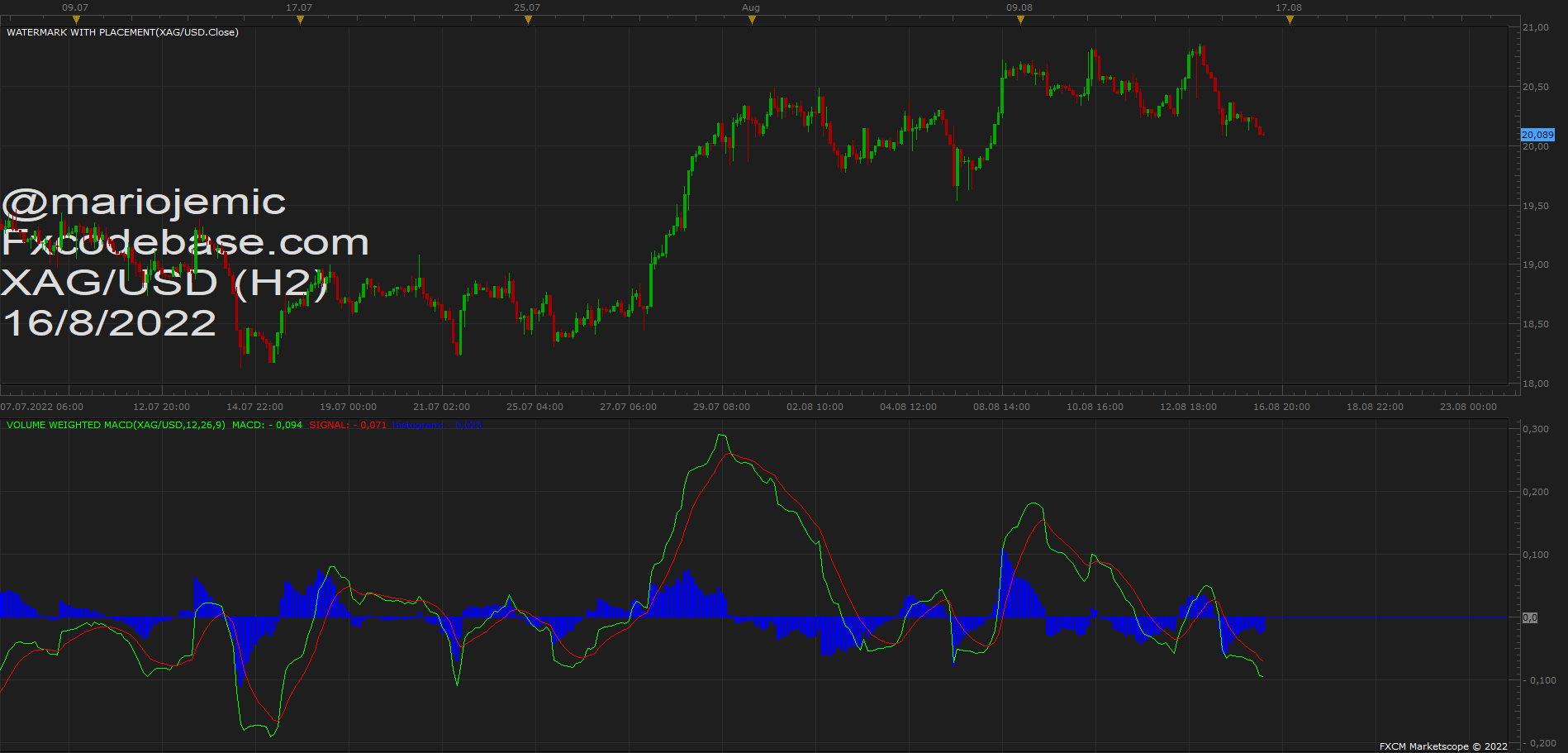
Task: Click the 04.08 12:00 time axis label
Action: pyautogui.click(x=908, y=407)
